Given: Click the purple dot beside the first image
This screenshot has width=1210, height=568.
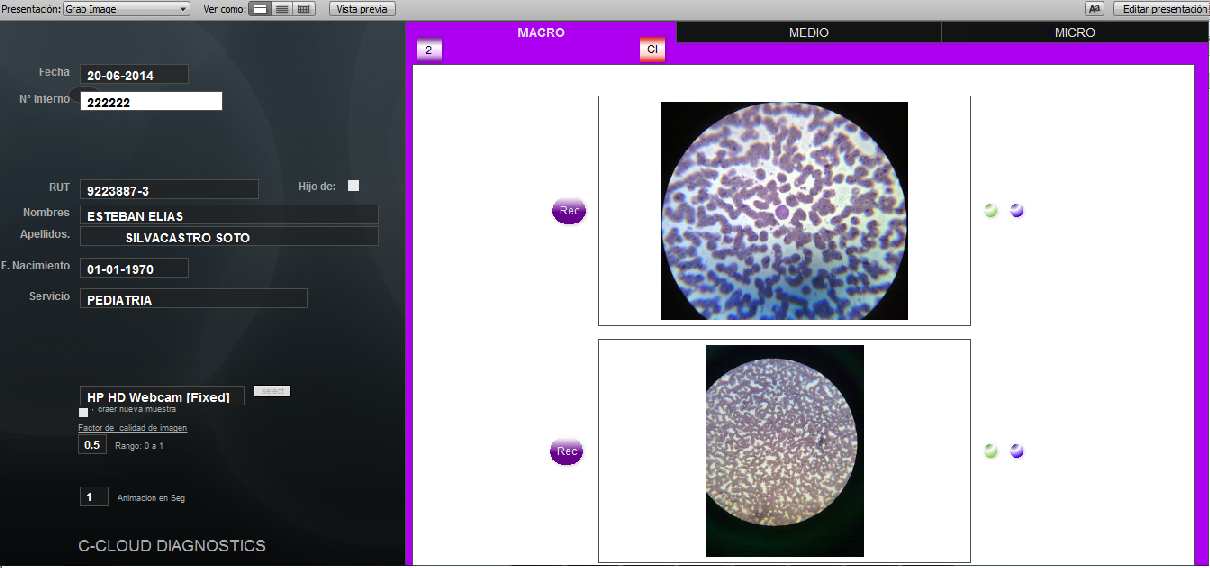Looking at the screenshot, I should pos(1017,210).
